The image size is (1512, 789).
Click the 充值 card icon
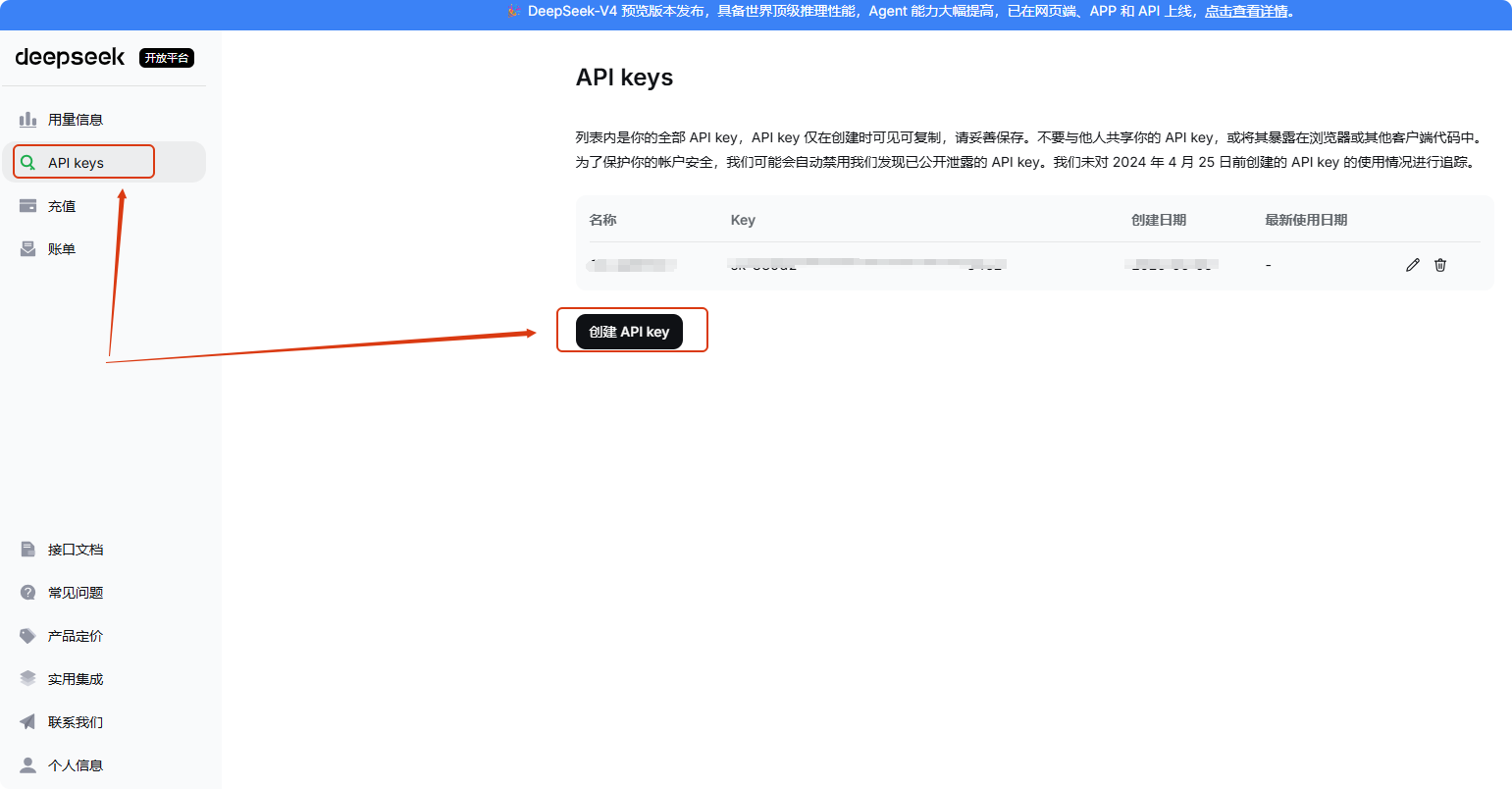28,205
